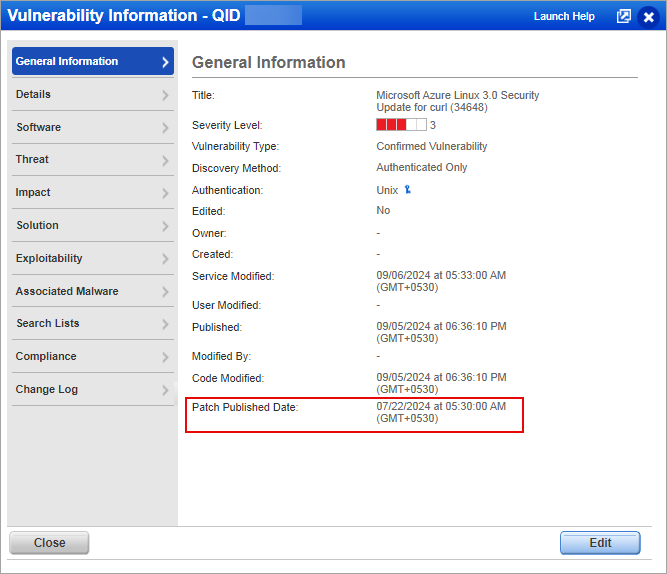The height and width of the screenshot is (574, 667).
Task: Click the 'Vulnerability Type:' label
Action: [235, 146]
